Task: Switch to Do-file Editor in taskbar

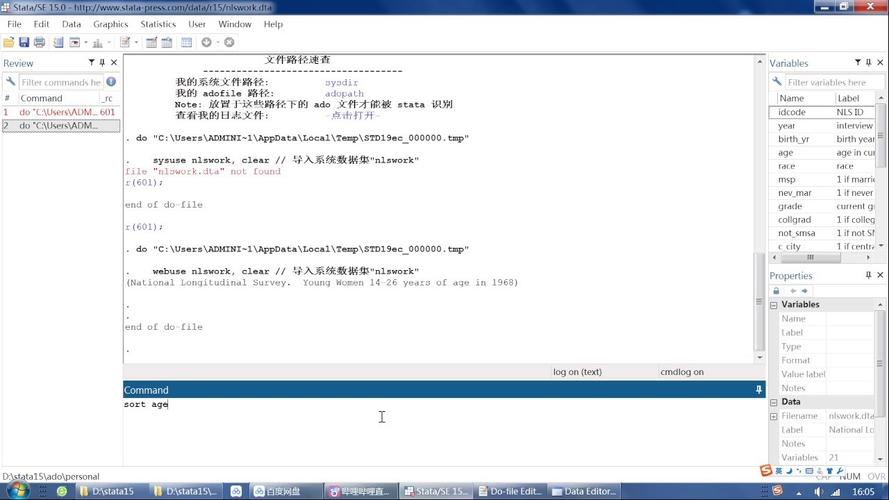Action: [510, 491]
